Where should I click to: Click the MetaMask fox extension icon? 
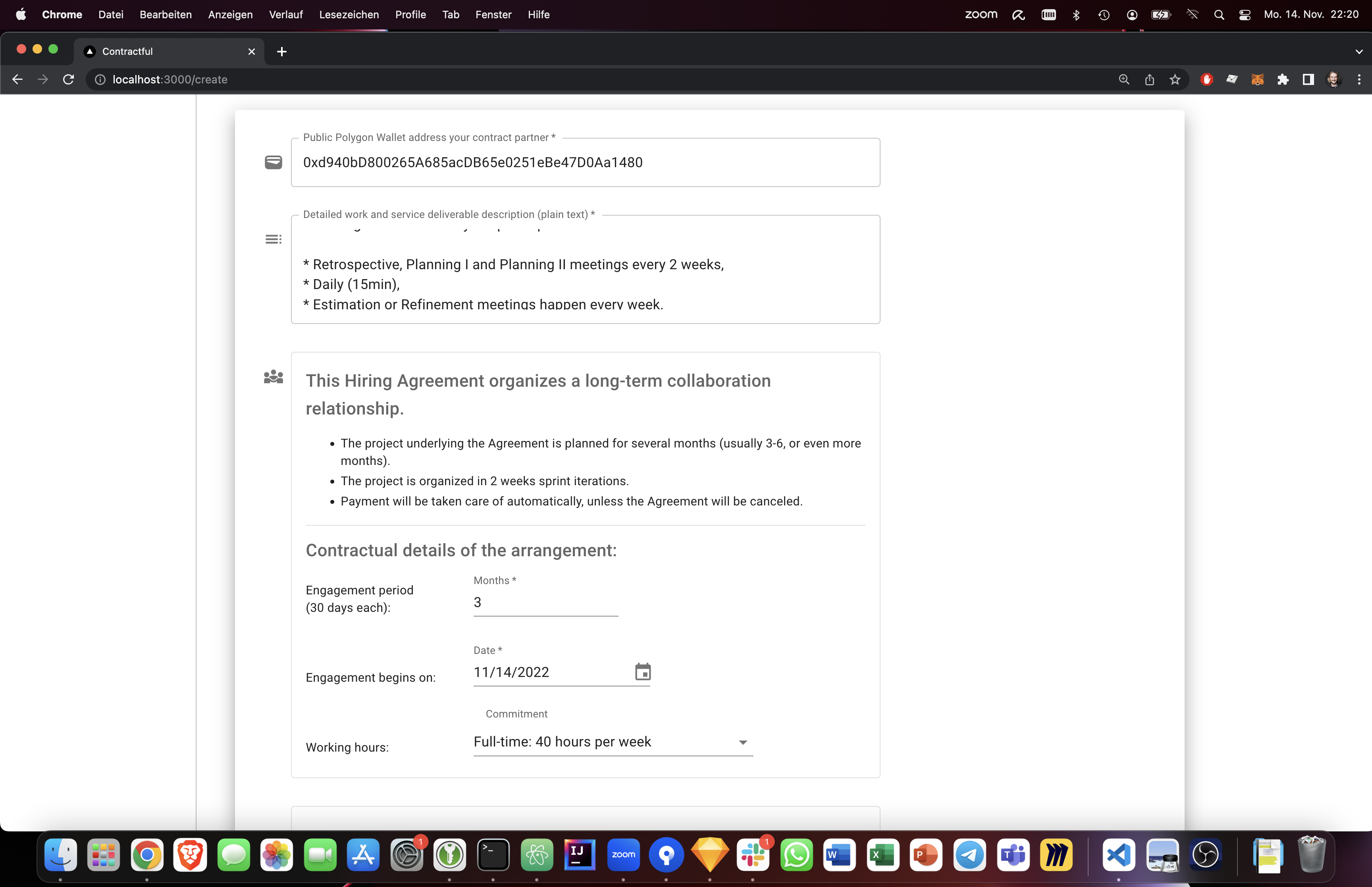click(1257, 79)
